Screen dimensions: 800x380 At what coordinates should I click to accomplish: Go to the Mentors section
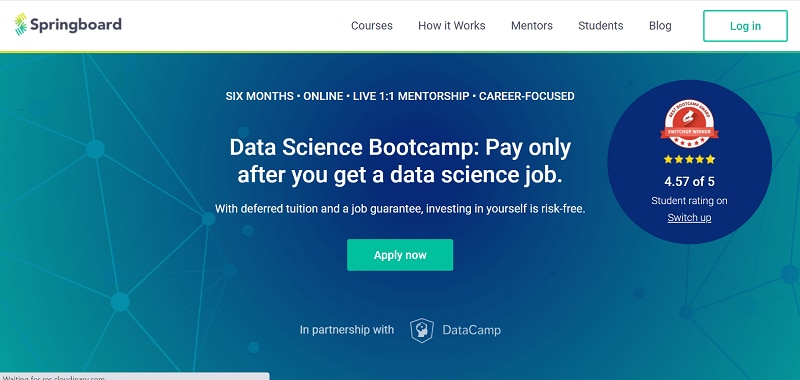(x=532, y=26)
